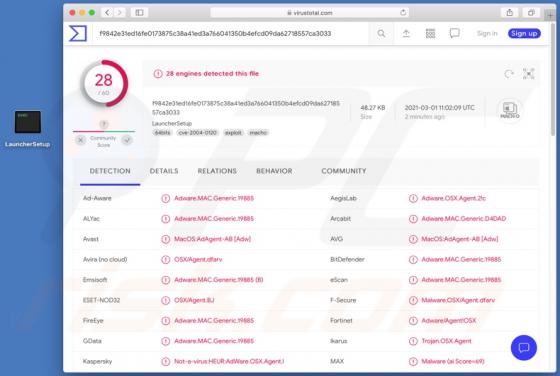Switch to the COMMUNITY tab
Screen dimensions: 560x376
pos(344,171)
